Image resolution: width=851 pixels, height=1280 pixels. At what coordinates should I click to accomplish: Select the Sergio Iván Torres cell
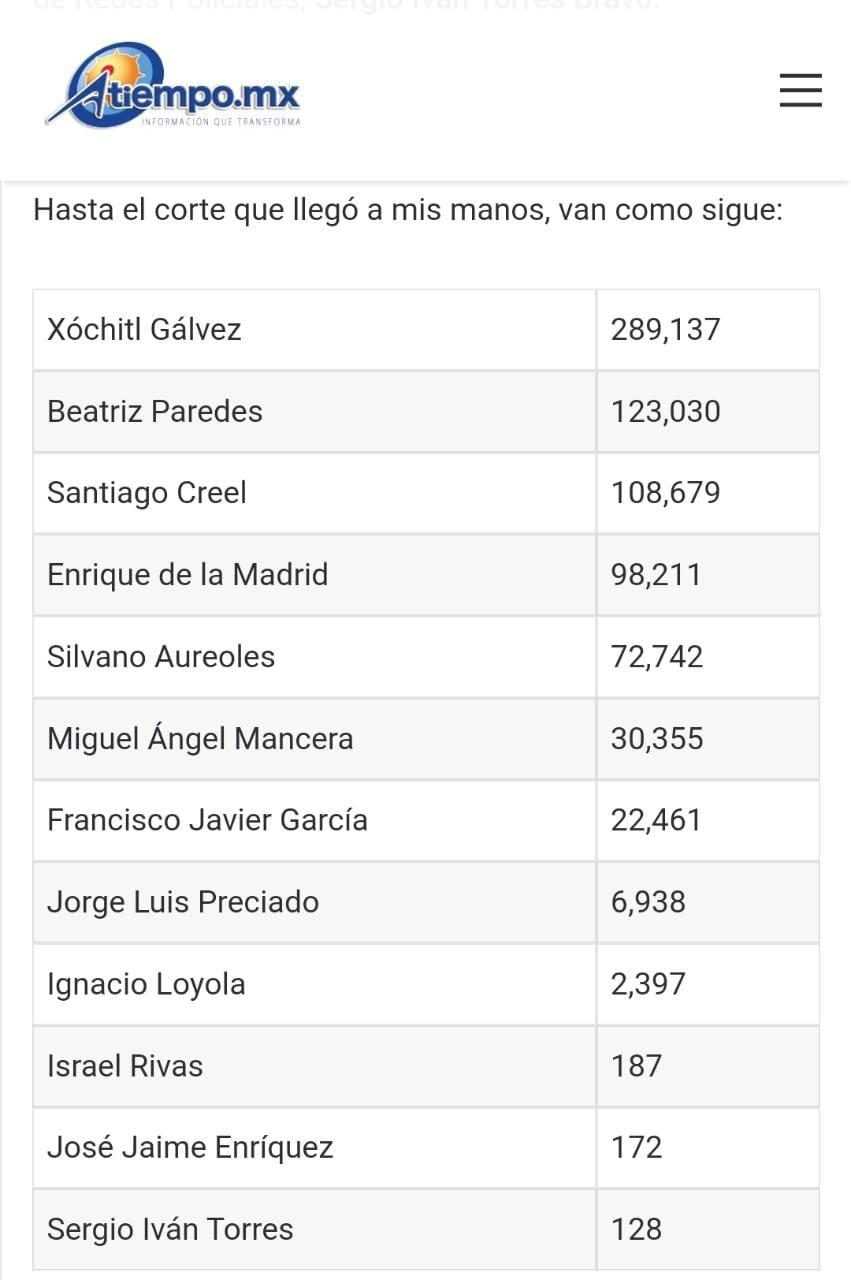(x=170, y=1229)
